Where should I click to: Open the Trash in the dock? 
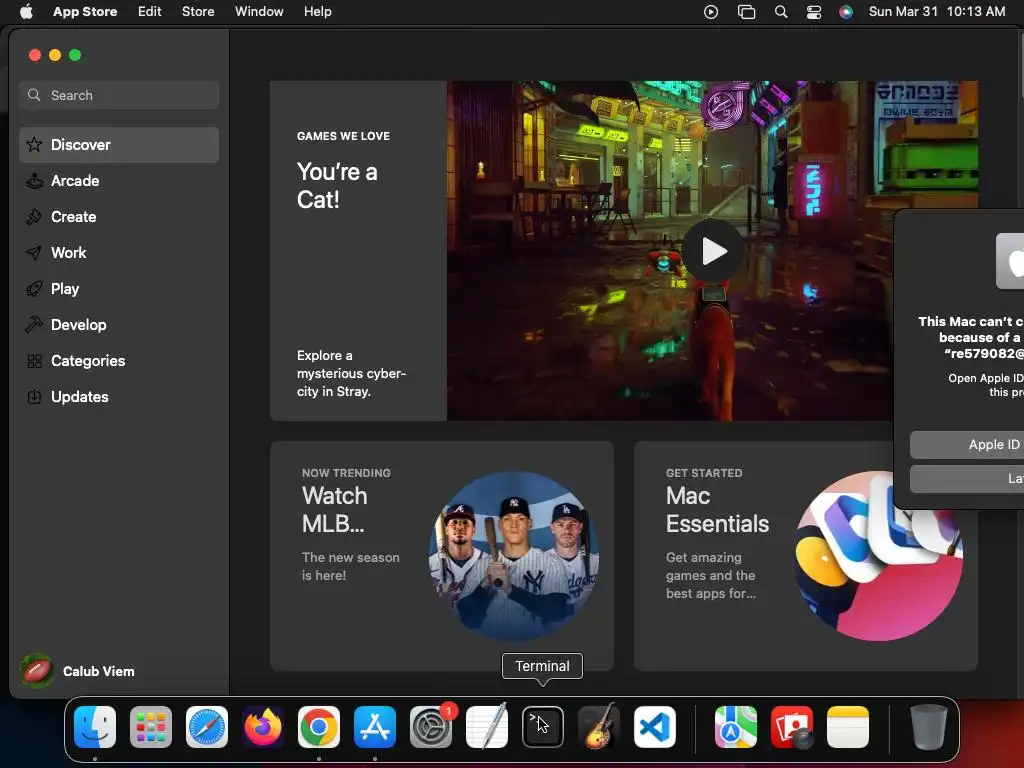coord(929,727)
